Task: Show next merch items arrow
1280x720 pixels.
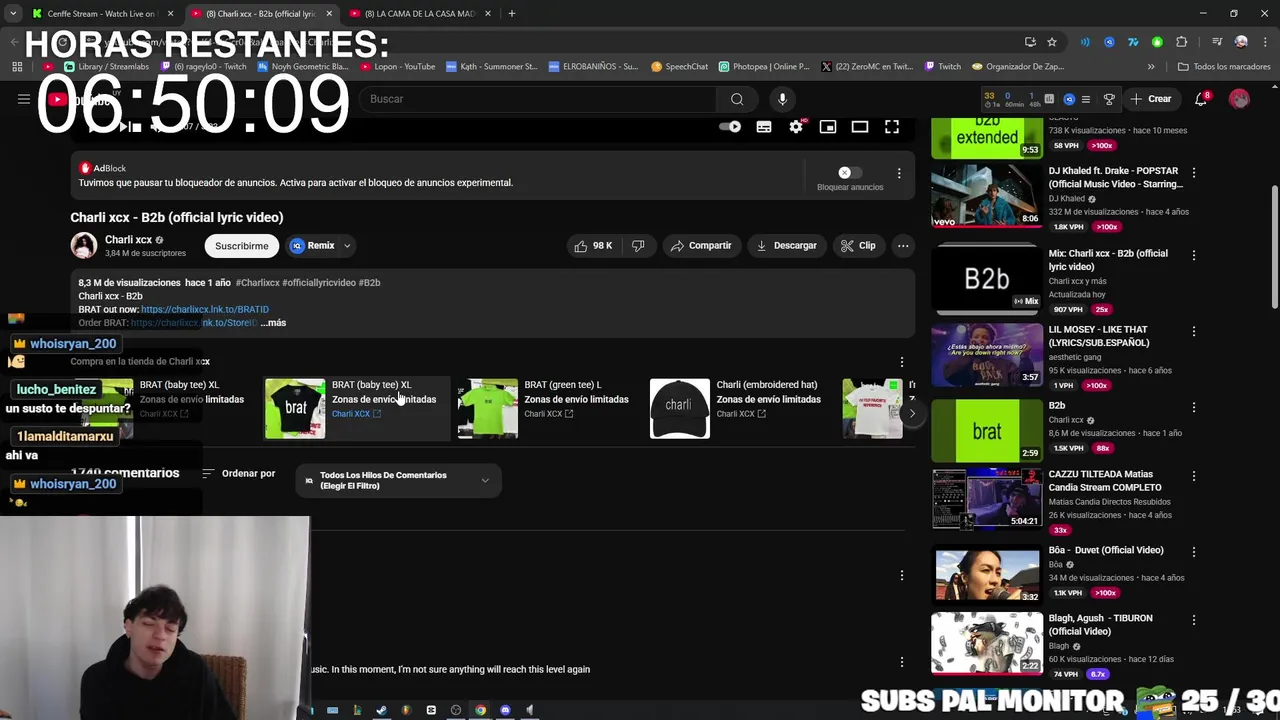Action: (911, 413)
